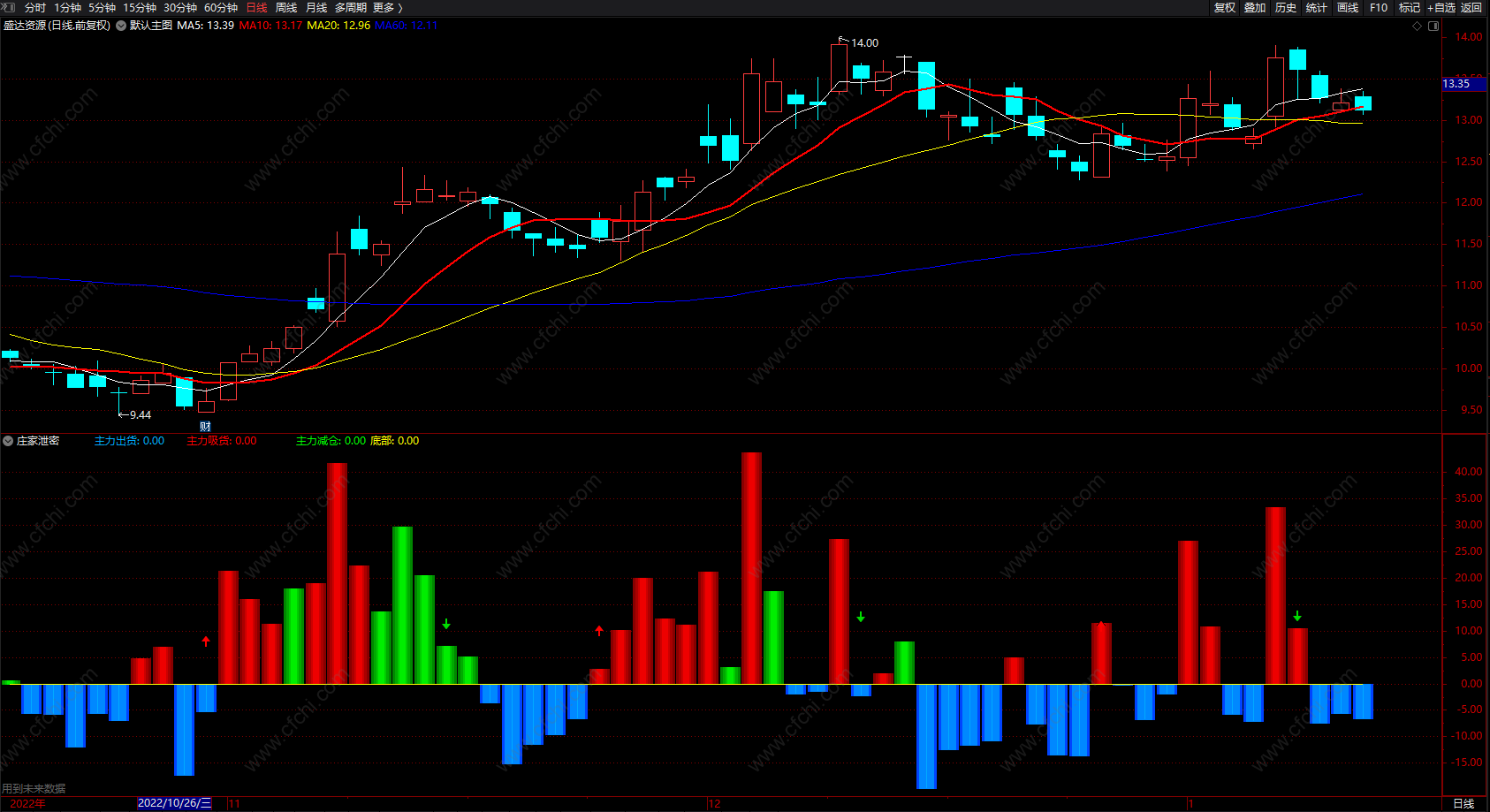Select the 5分钟 period tab
The image size is (1490, 812).
(x=102, y=7)
